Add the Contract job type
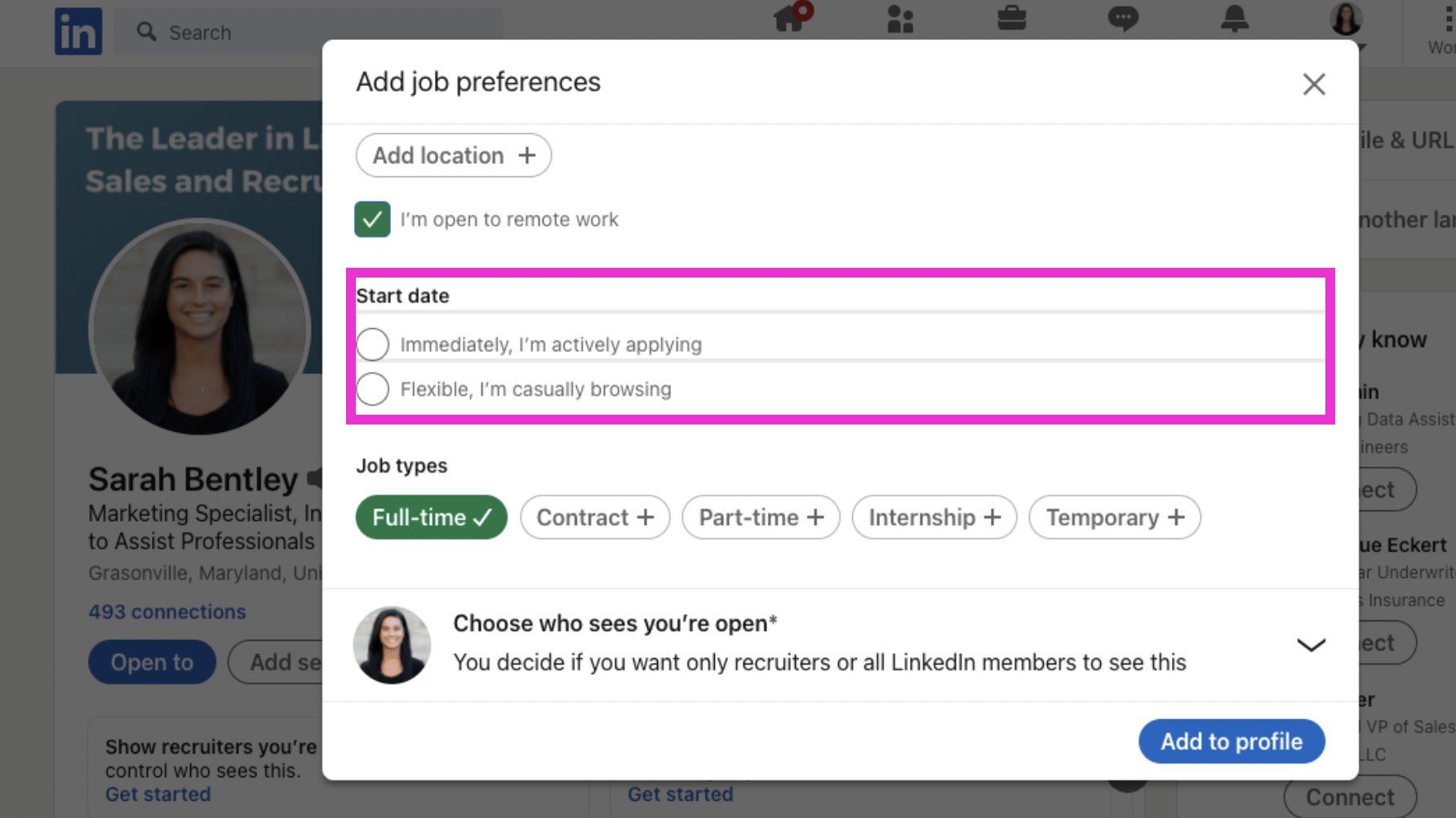Viewport: 1456px width, 818px height. coord(595,518)
